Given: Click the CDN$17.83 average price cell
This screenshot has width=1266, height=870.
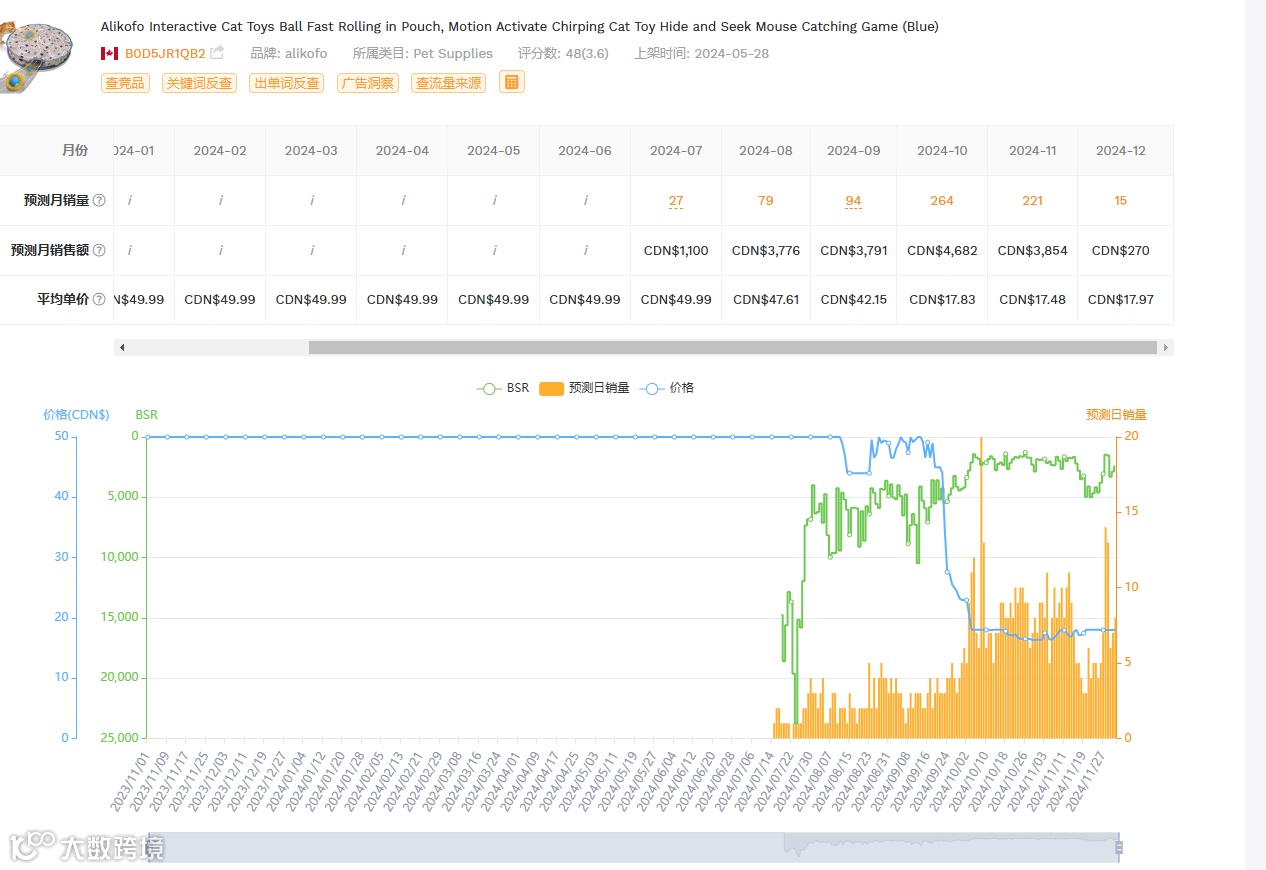Looking at the screenshot, I should (942, 299).
